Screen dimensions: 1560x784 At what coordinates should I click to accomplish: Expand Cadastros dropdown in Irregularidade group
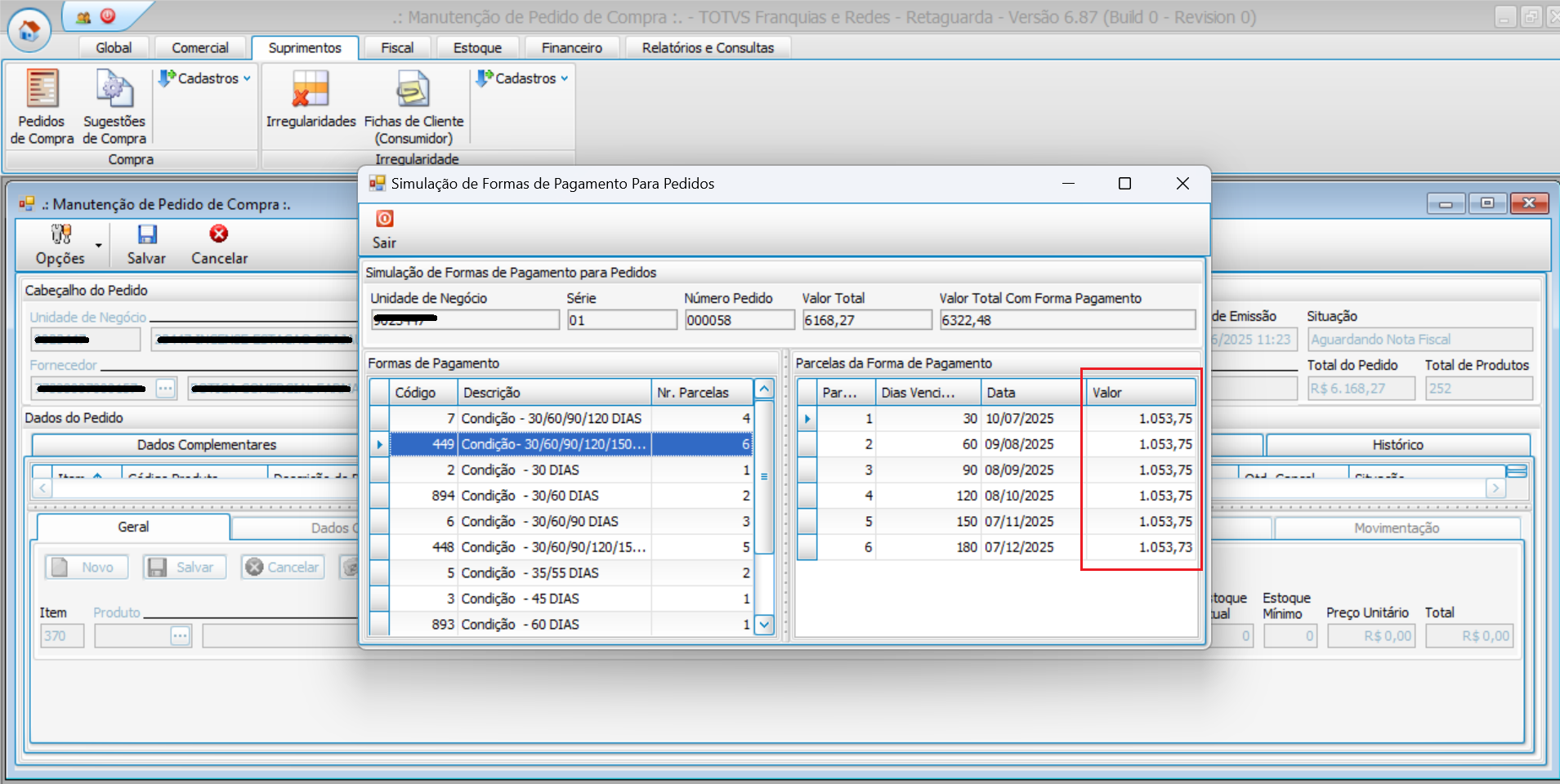point(521,78)
